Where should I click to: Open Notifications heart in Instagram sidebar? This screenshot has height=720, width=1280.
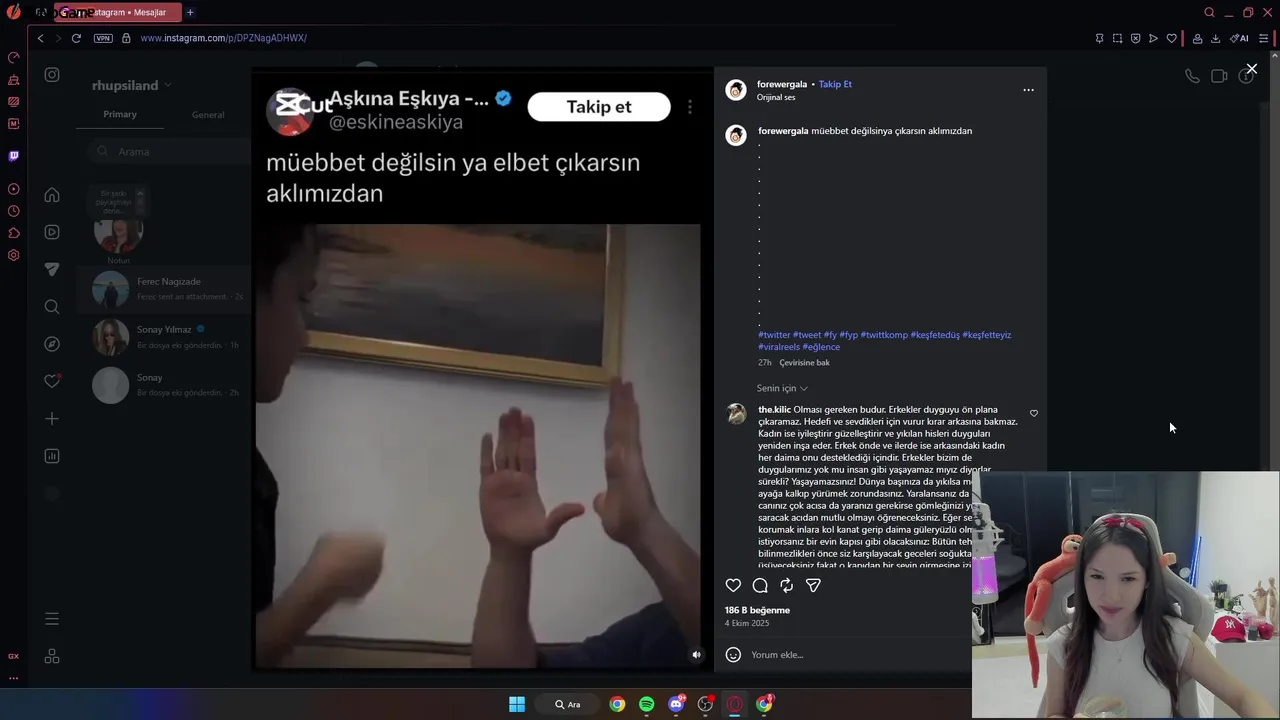point(52,381)
